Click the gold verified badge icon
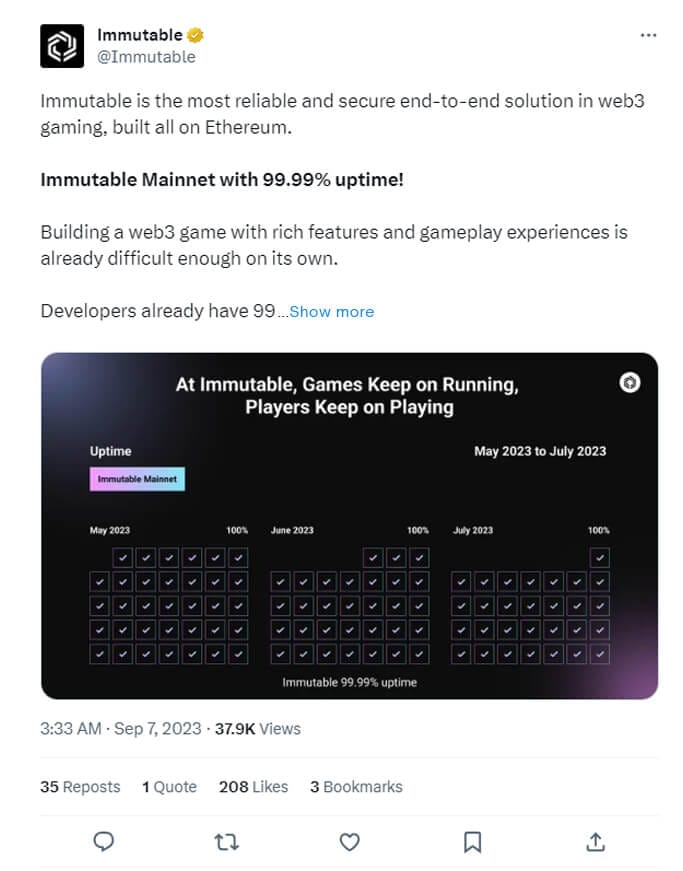Viewport: 683px width, 871px height. coord(196,36)
